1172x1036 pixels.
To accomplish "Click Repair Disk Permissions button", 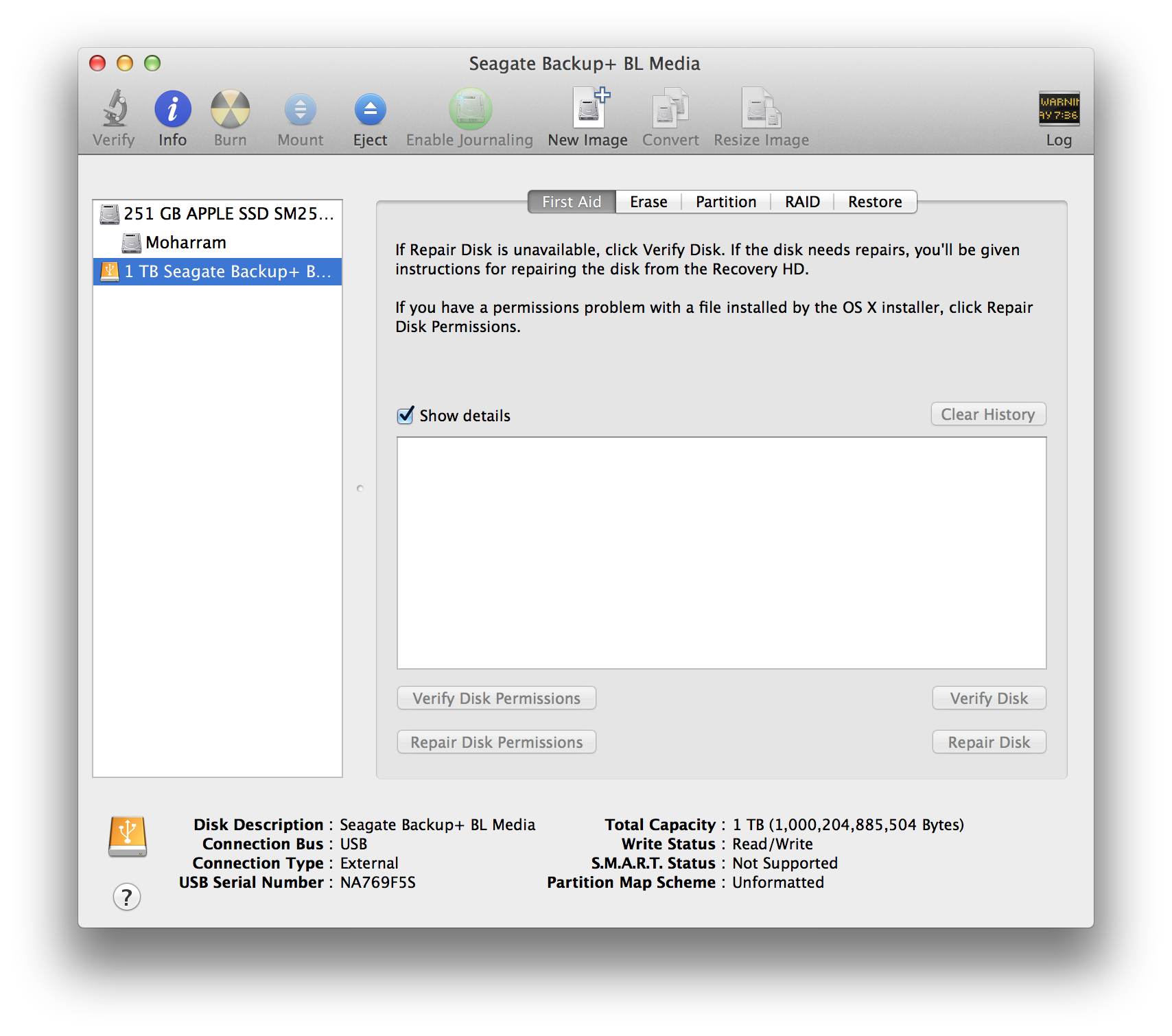I will [x=496, y=742].
